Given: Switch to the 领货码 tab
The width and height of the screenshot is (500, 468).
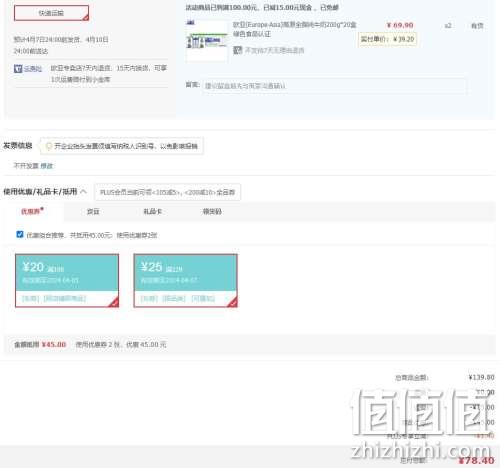Looking at the screenshot, I should coord(212,211).
